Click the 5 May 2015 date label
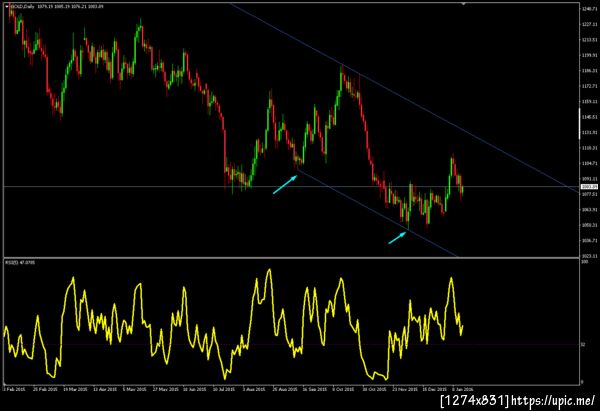 pos(135,389)
